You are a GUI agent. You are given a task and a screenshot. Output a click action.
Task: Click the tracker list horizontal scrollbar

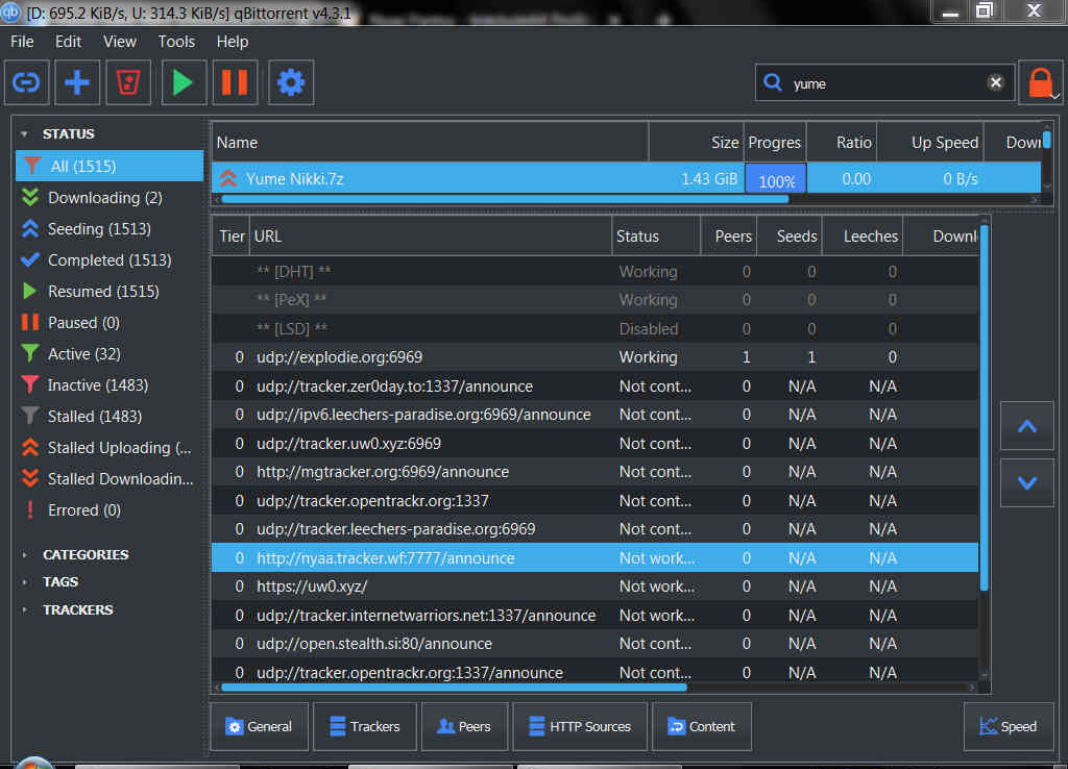(x=454, y=687)
